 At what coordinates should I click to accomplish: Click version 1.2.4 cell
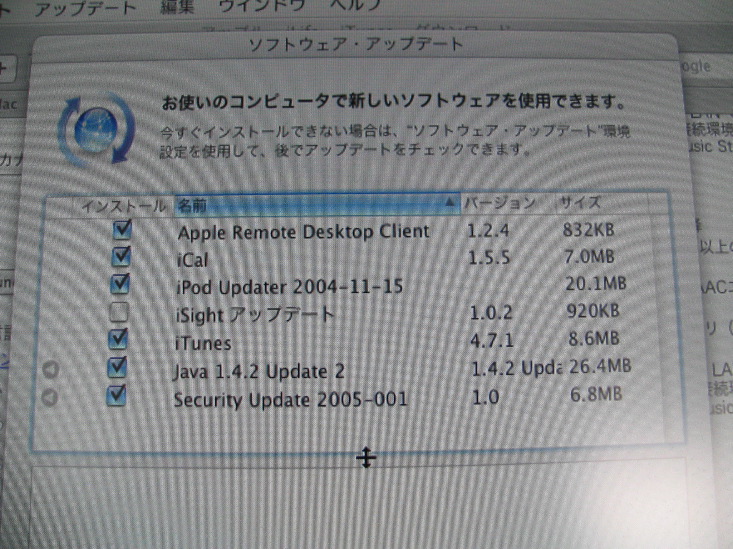point(488,231)
